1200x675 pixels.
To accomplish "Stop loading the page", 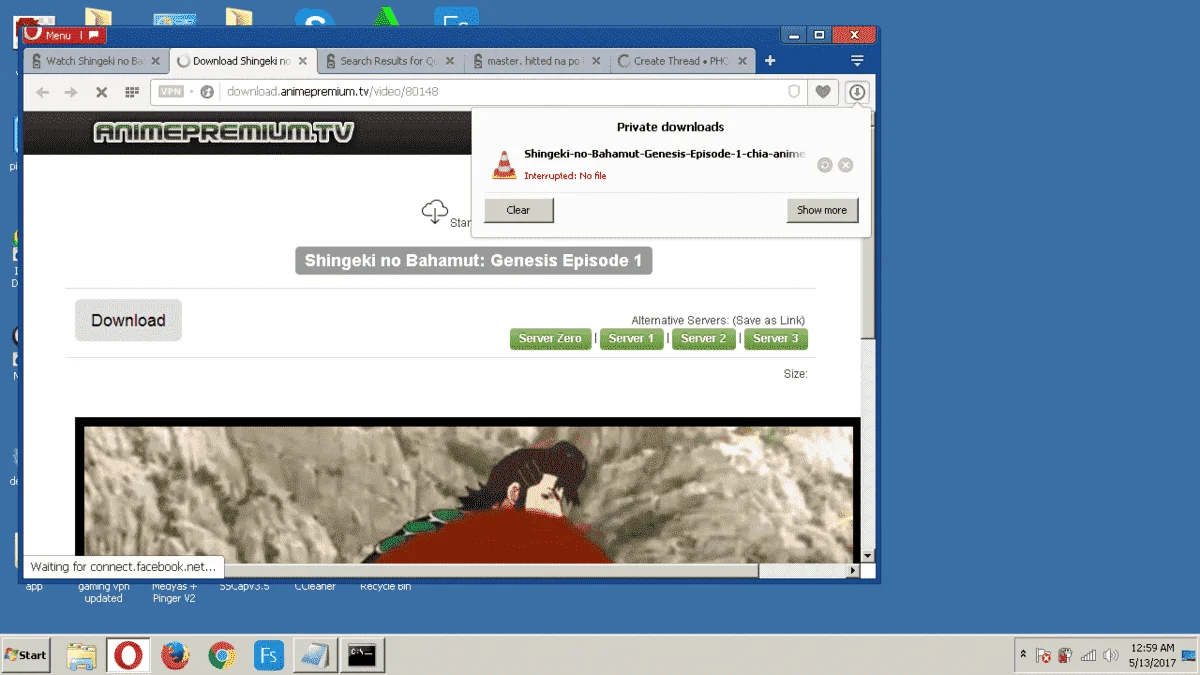I will pyautogui.click(x=101, y=92).
